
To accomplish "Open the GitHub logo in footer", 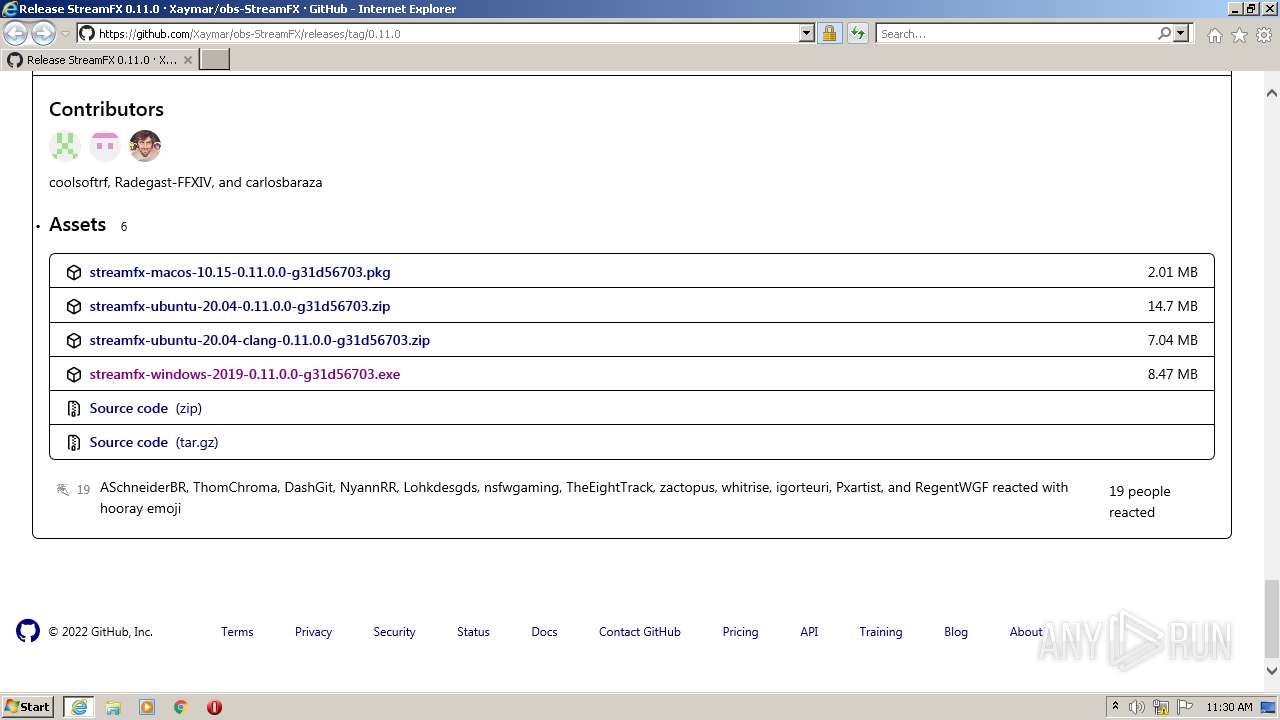I will click(28, 631).
